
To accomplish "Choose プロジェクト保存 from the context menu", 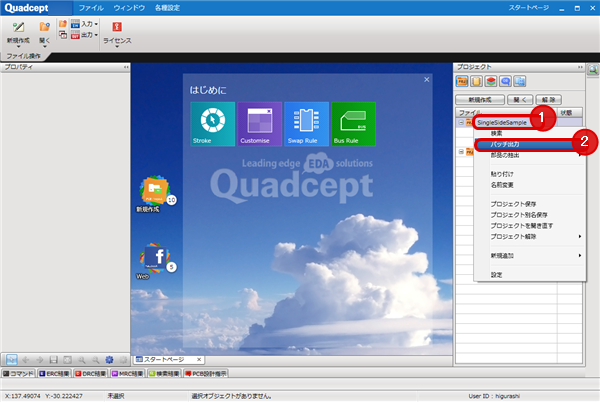I will tap(530, 204).
